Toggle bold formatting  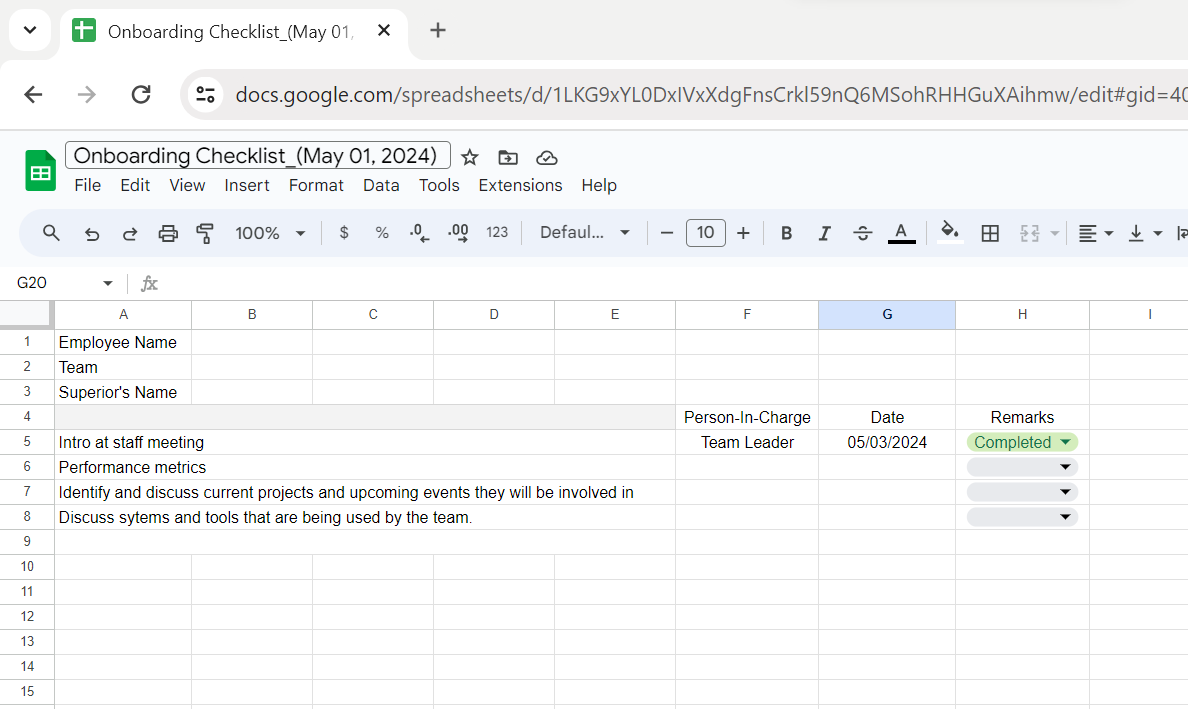coord(786,233)
